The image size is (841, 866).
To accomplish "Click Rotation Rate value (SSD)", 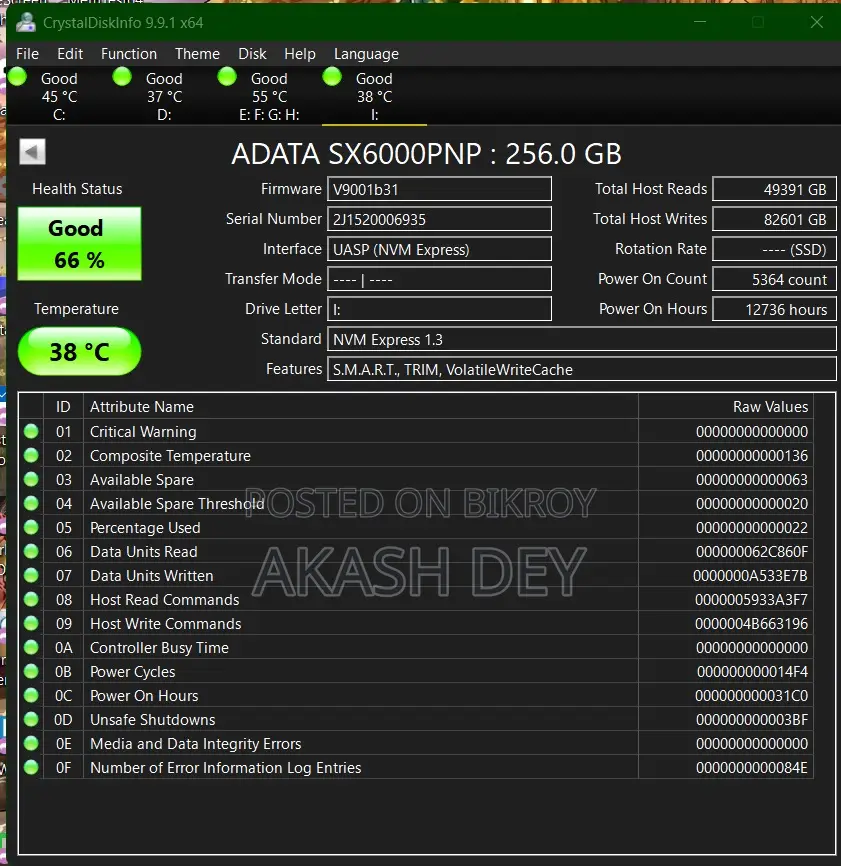I will tap(774, 249).
